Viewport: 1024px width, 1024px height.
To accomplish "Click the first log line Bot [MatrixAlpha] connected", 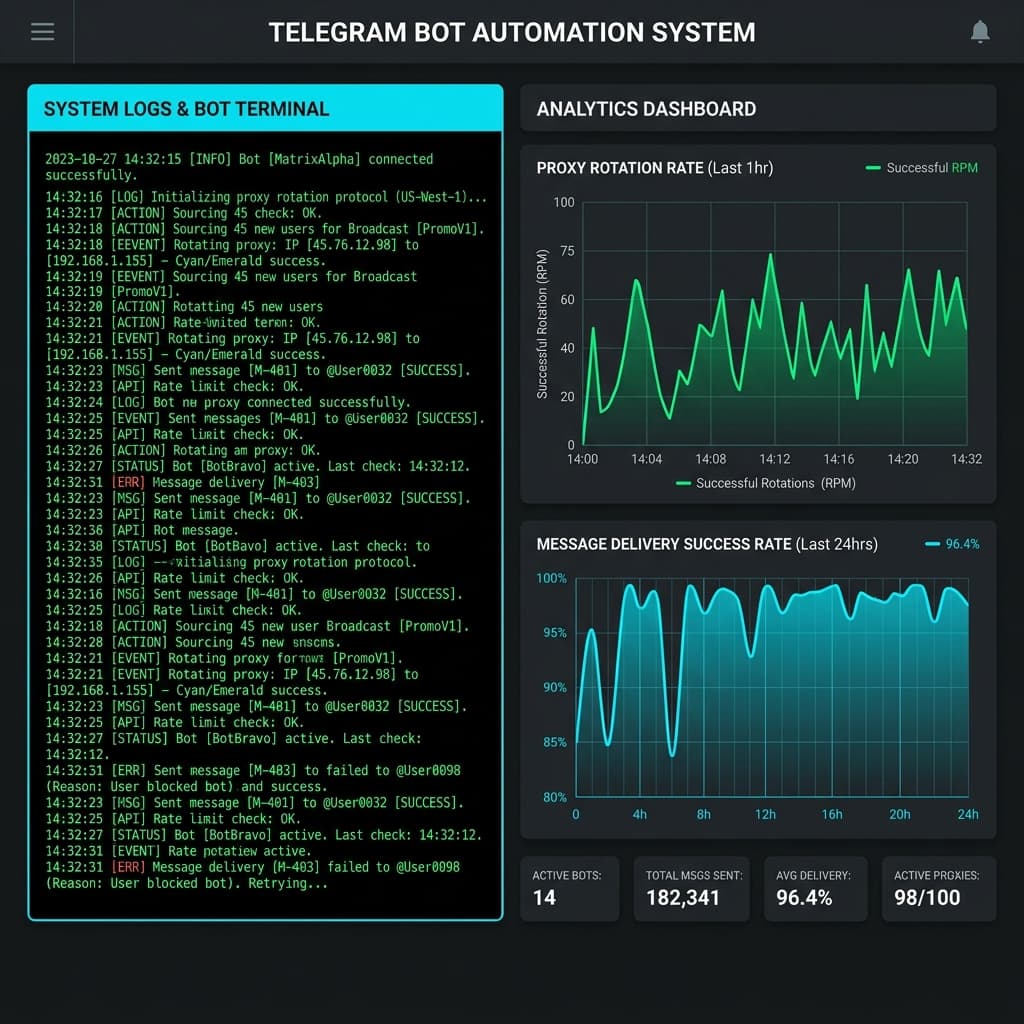I will [x=239, y=167].
